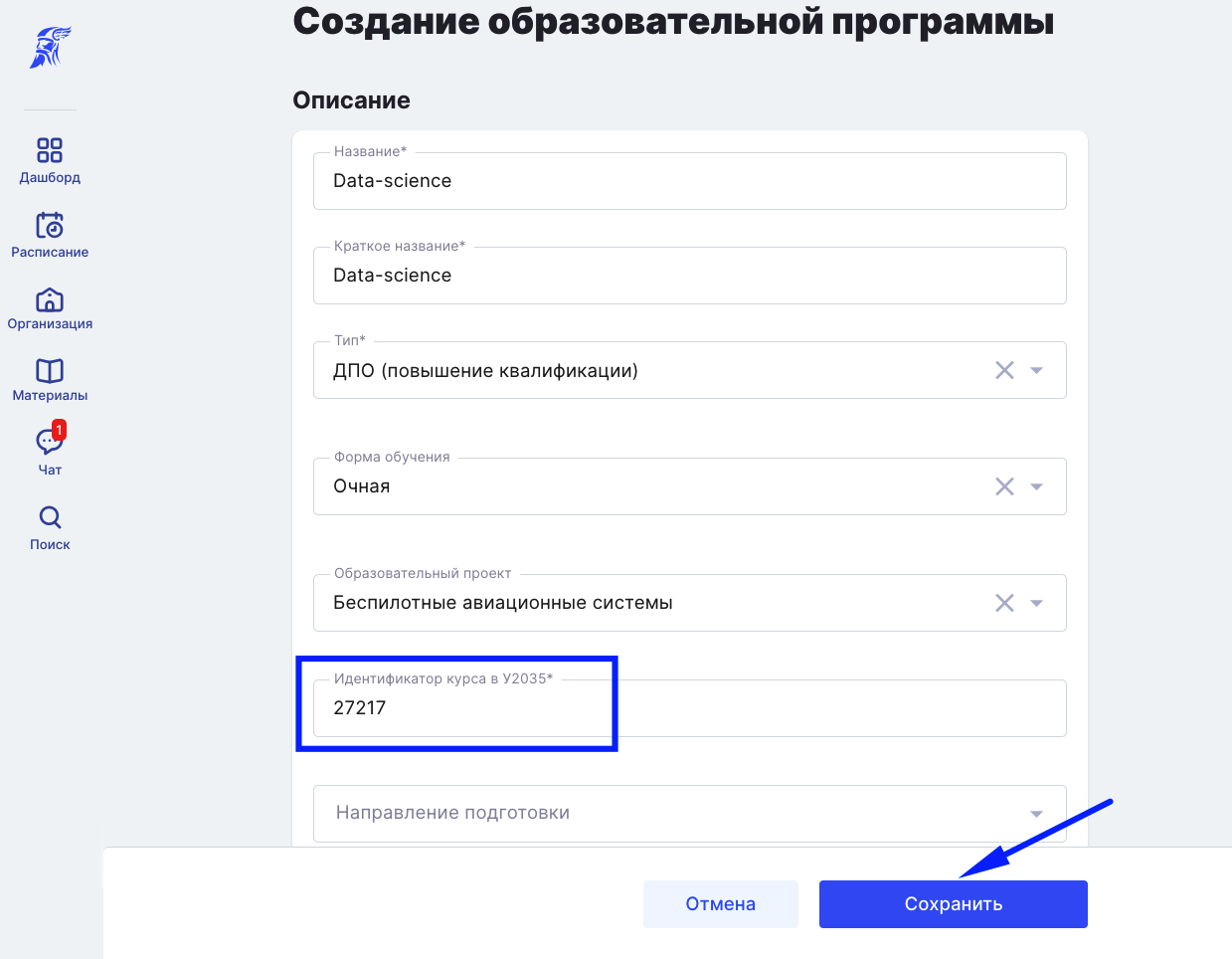Click the blue helmet logo
The width and height of the screenshot is (1232, 959).
(50, 47)
